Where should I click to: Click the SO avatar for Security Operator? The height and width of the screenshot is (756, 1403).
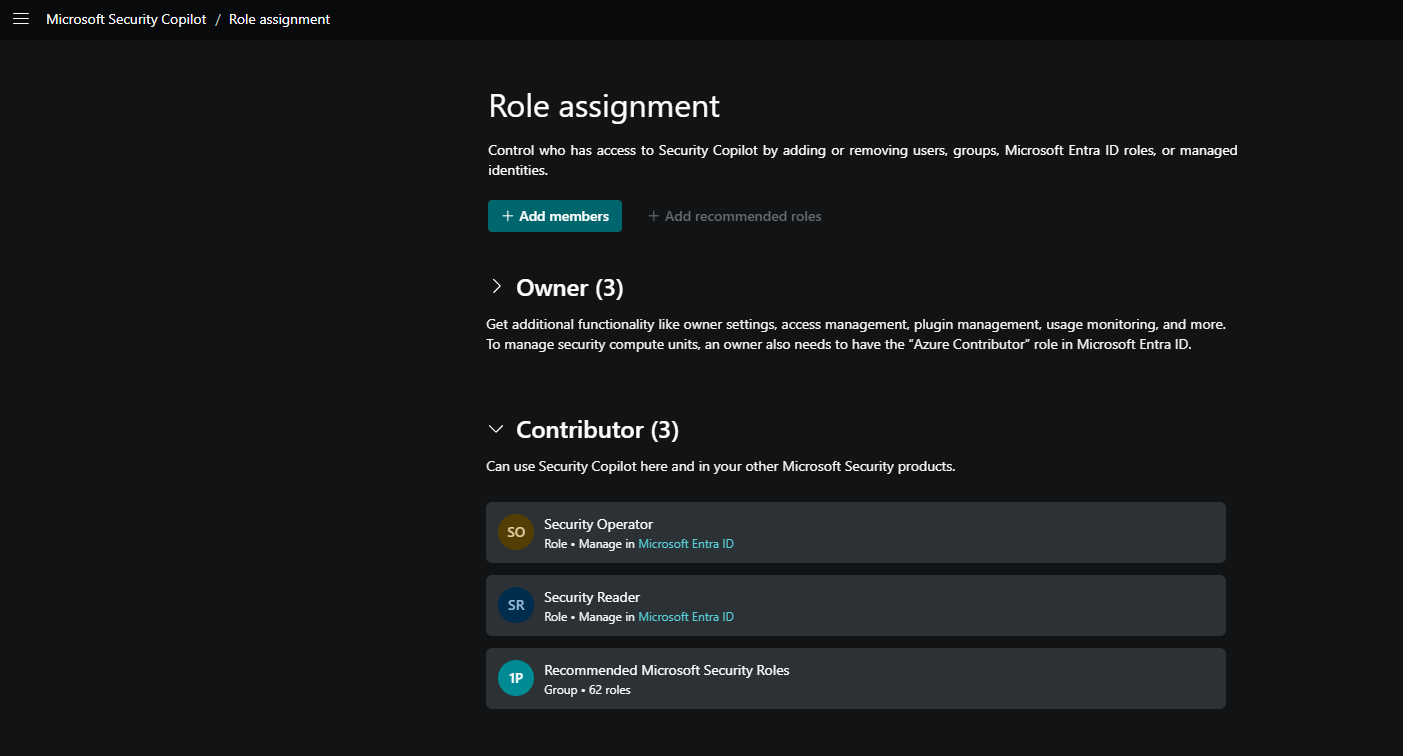click(x=516, y=533)
